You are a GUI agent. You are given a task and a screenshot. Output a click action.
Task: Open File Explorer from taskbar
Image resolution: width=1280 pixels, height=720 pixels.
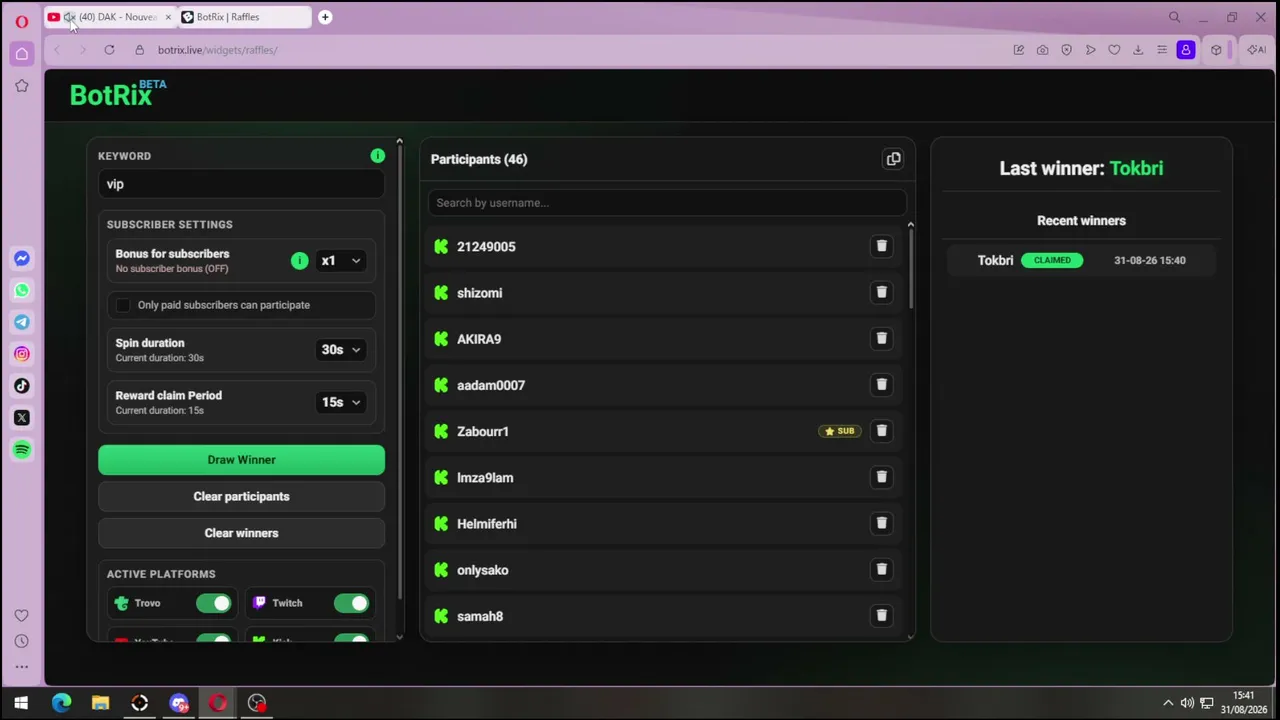coord(100,703)
